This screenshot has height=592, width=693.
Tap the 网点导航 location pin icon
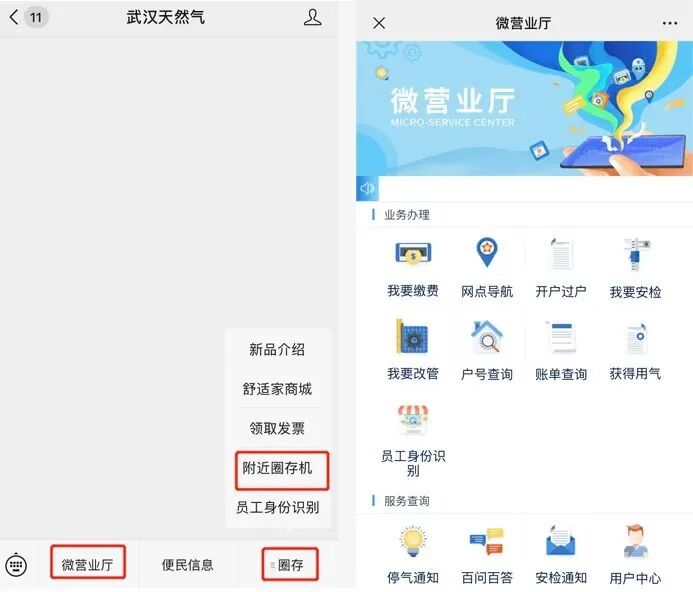click(x=487, y=252)
